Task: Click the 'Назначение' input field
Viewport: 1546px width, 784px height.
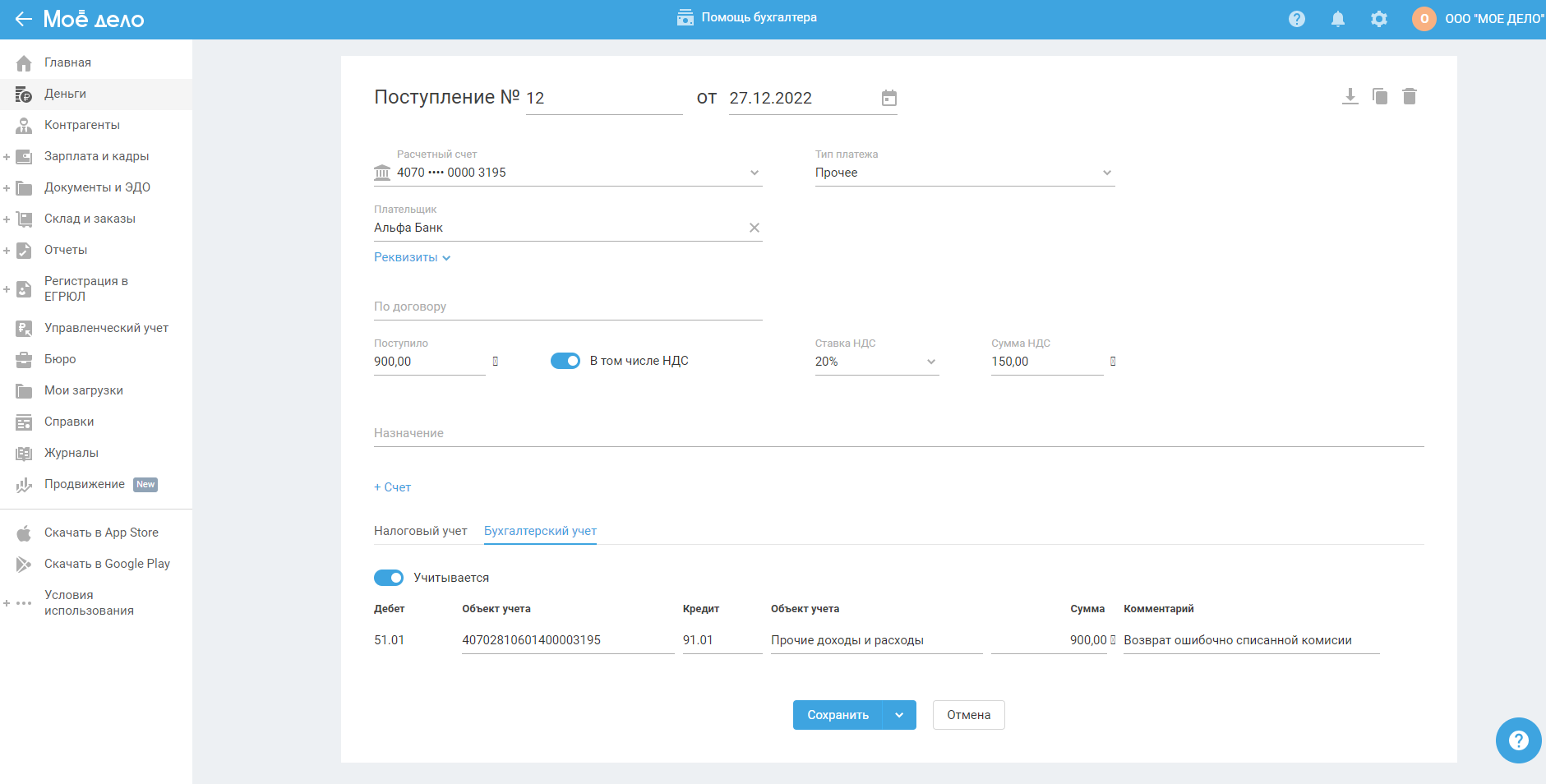Action: [898, 433]
